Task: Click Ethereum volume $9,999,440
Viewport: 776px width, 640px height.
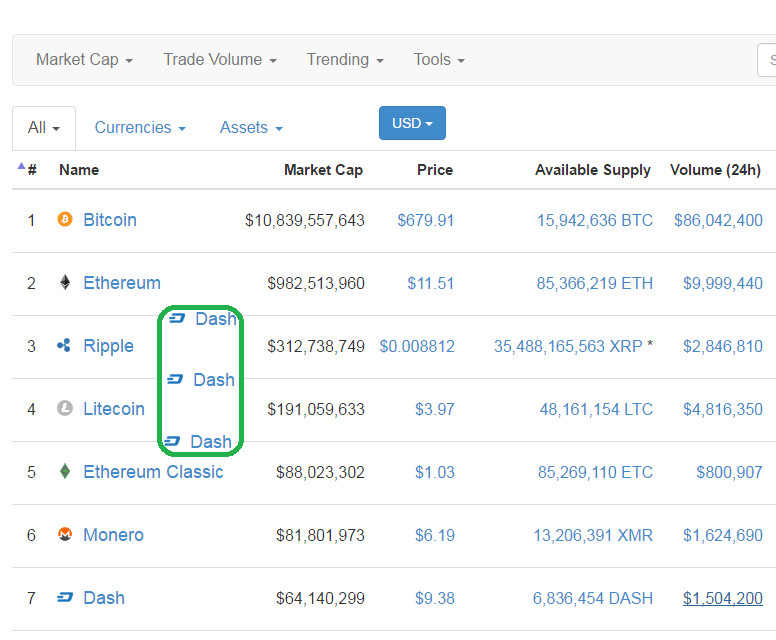Action: click(x=723, y=283)
